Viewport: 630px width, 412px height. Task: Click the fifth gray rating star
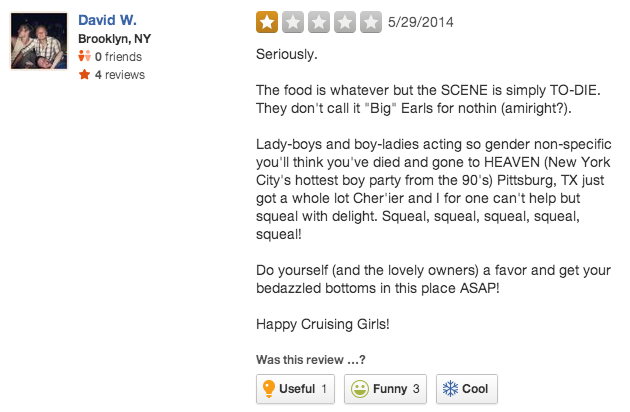371,22
